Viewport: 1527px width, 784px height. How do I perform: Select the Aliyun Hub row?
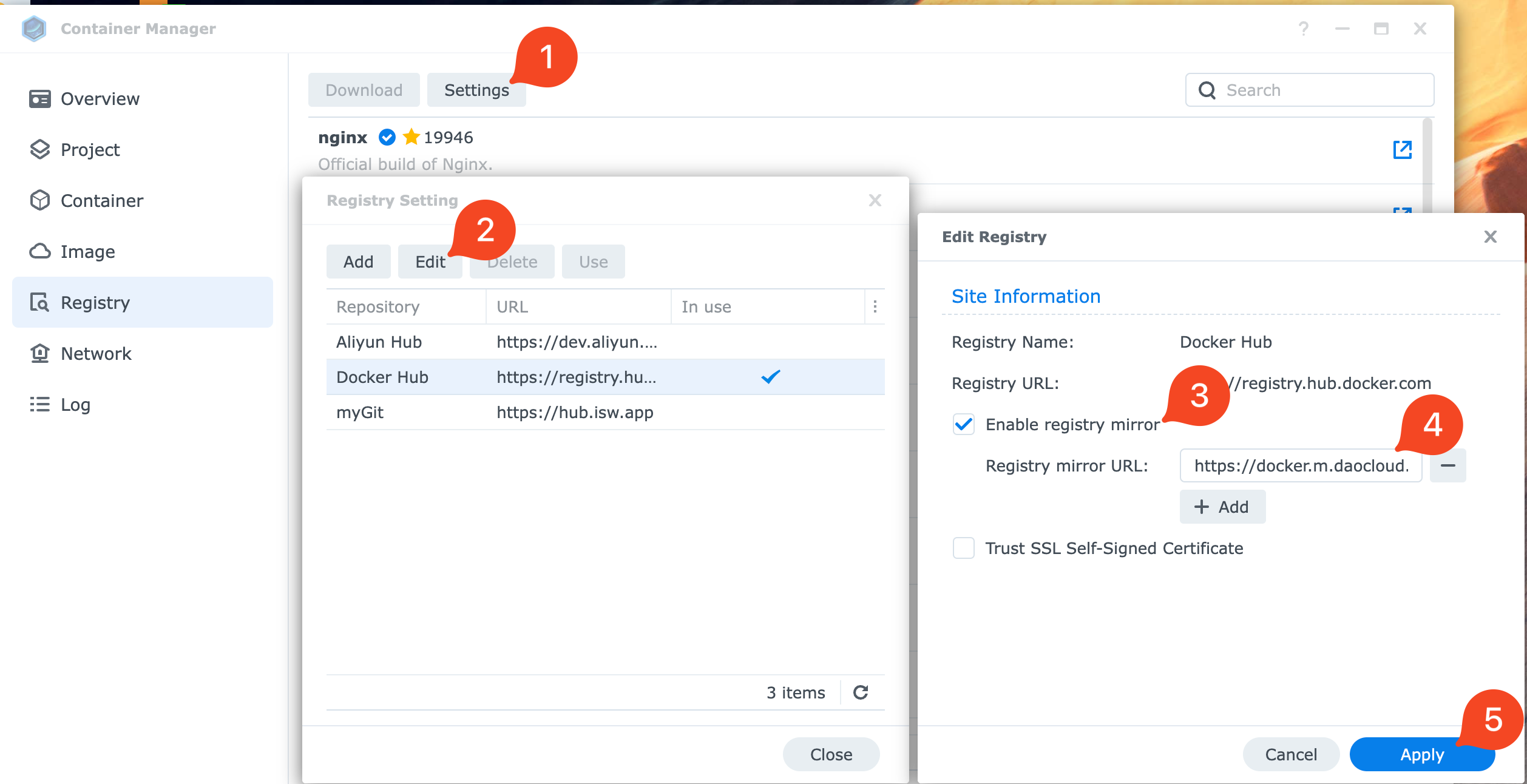[606, 342]
